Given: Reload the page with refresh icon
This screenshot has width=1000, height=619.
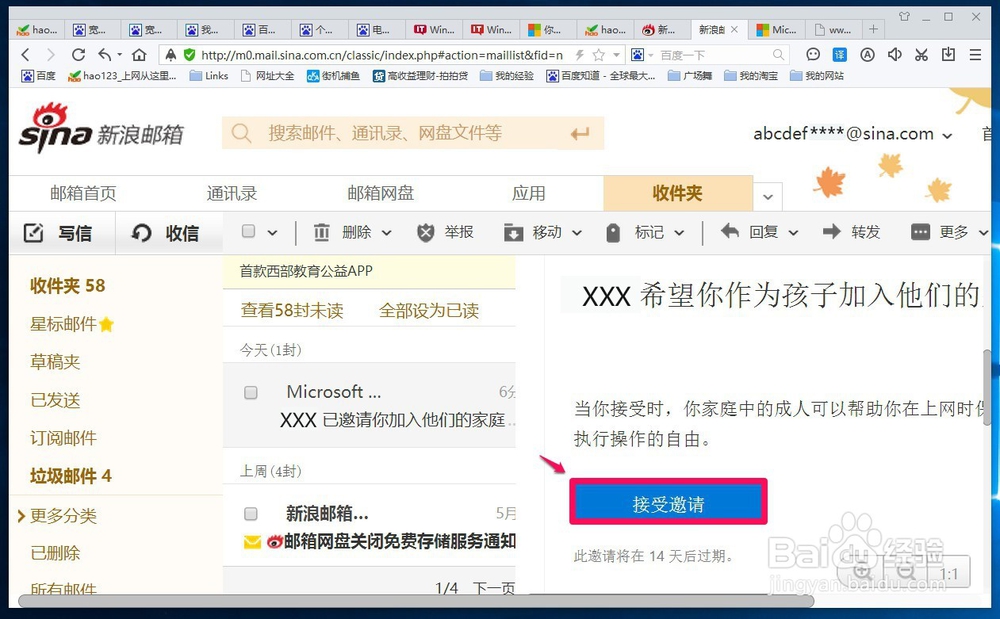Looking at the screenshot, I should point(78,55).
